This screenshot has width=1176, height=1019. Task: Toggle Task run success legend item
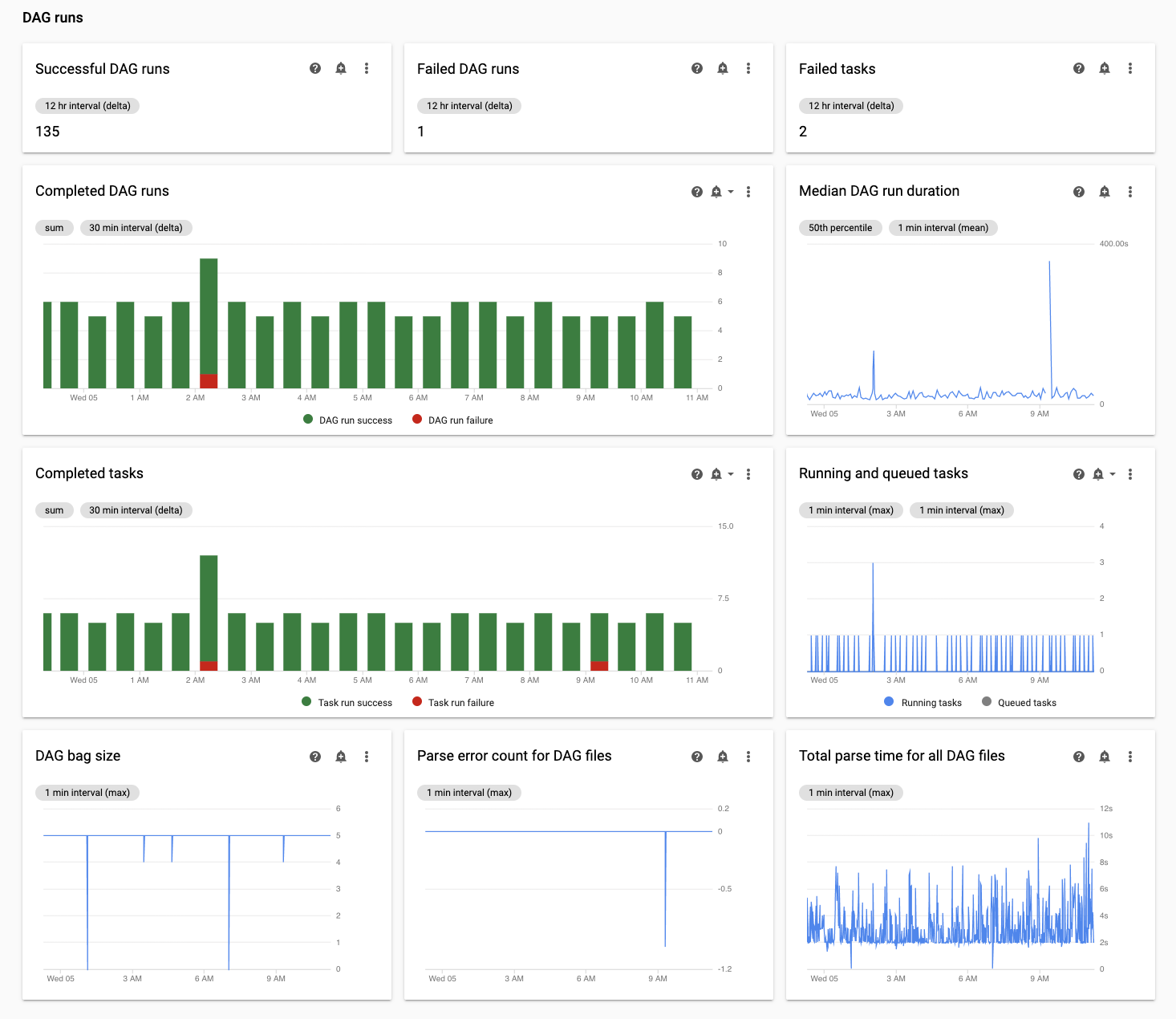(x=347, y=702)
